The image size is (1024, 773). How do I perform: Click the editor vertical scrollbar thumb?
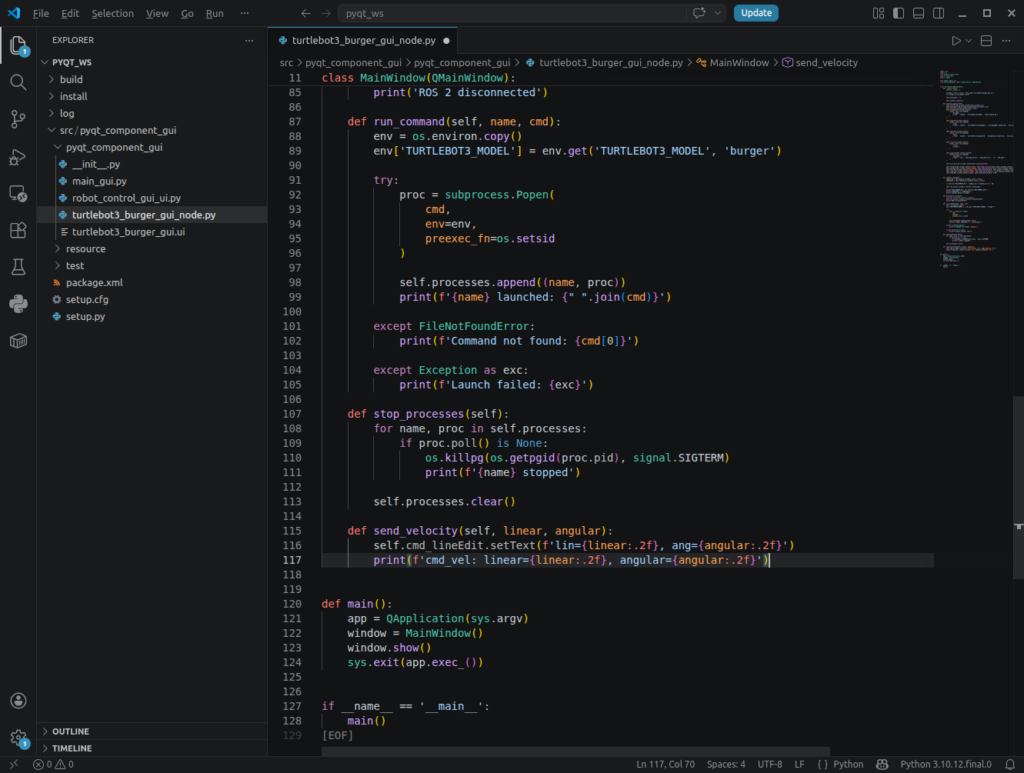coord(1018,487)
